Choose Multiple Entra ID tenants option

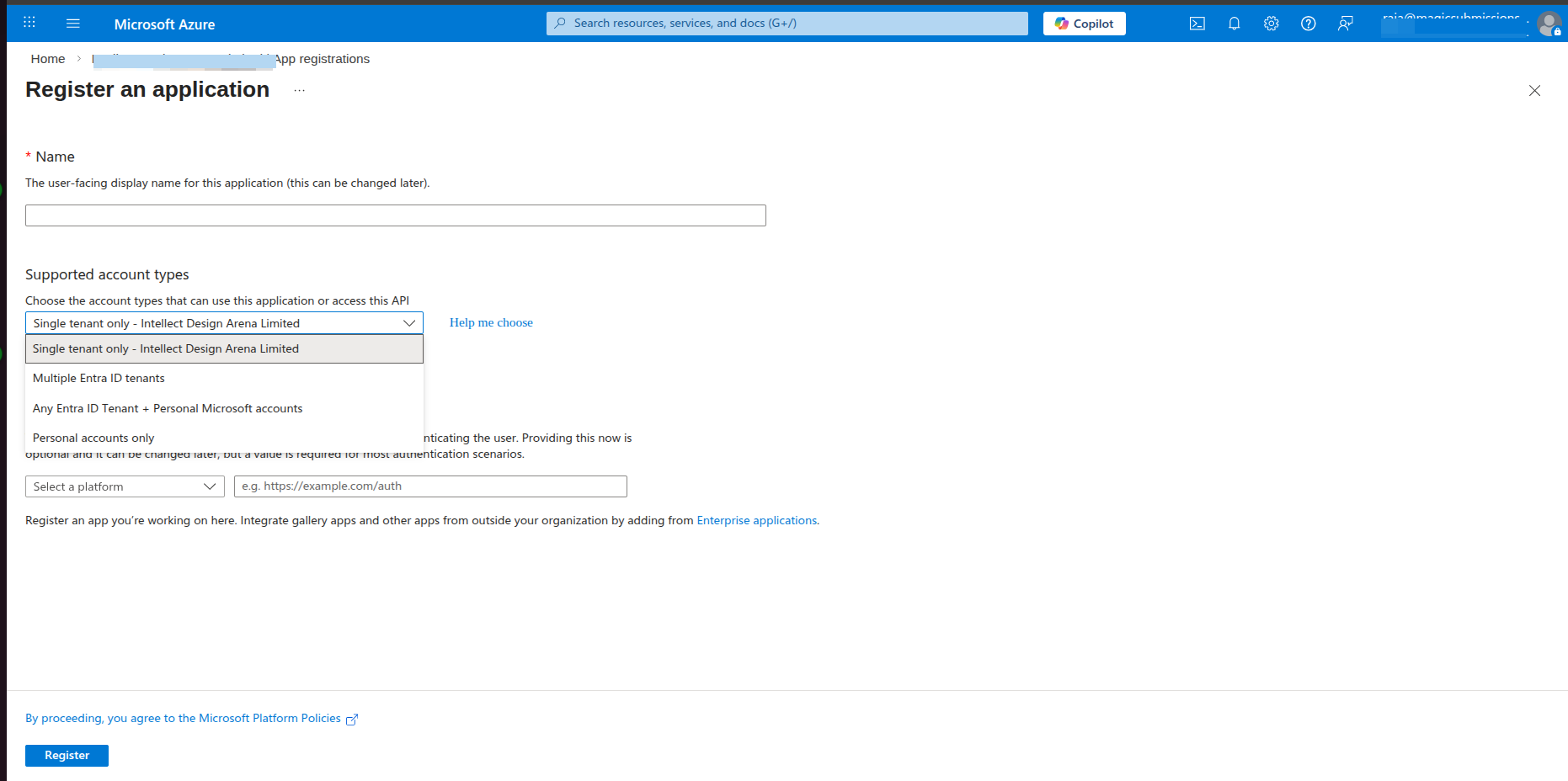pos(224,378)
